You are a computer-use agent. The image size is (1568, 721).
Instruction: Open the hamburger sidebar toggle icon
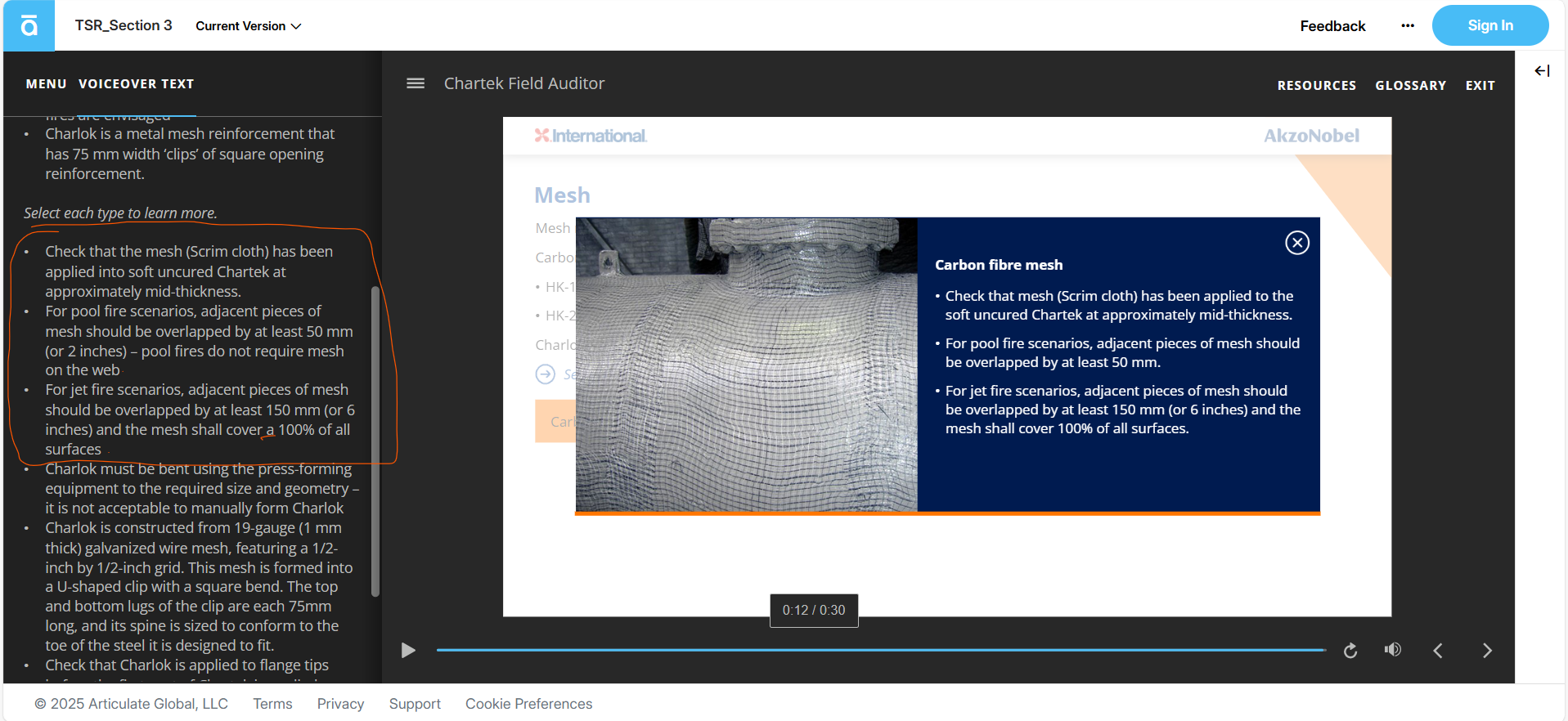[x=416, y=83]
